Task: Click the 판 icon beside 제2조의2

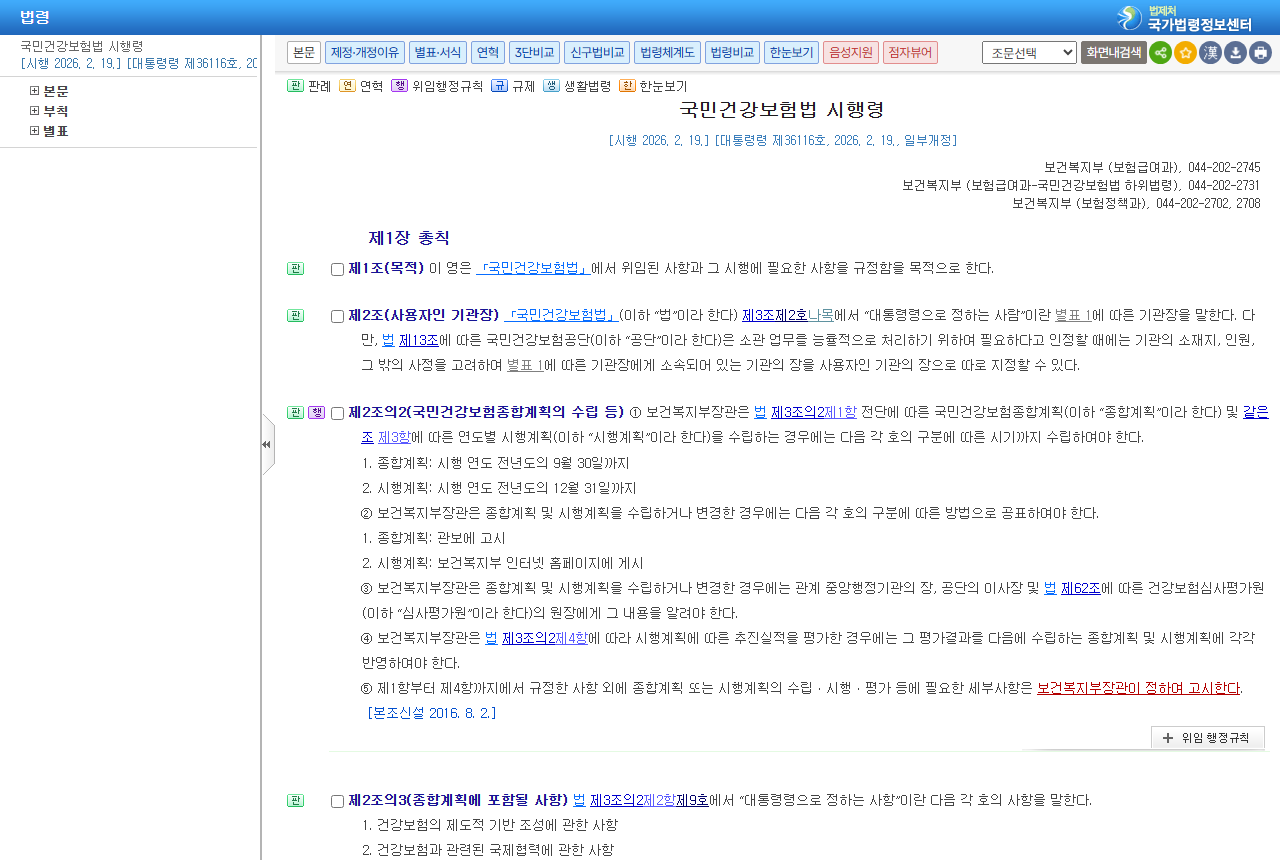Action: pos(295,412)
